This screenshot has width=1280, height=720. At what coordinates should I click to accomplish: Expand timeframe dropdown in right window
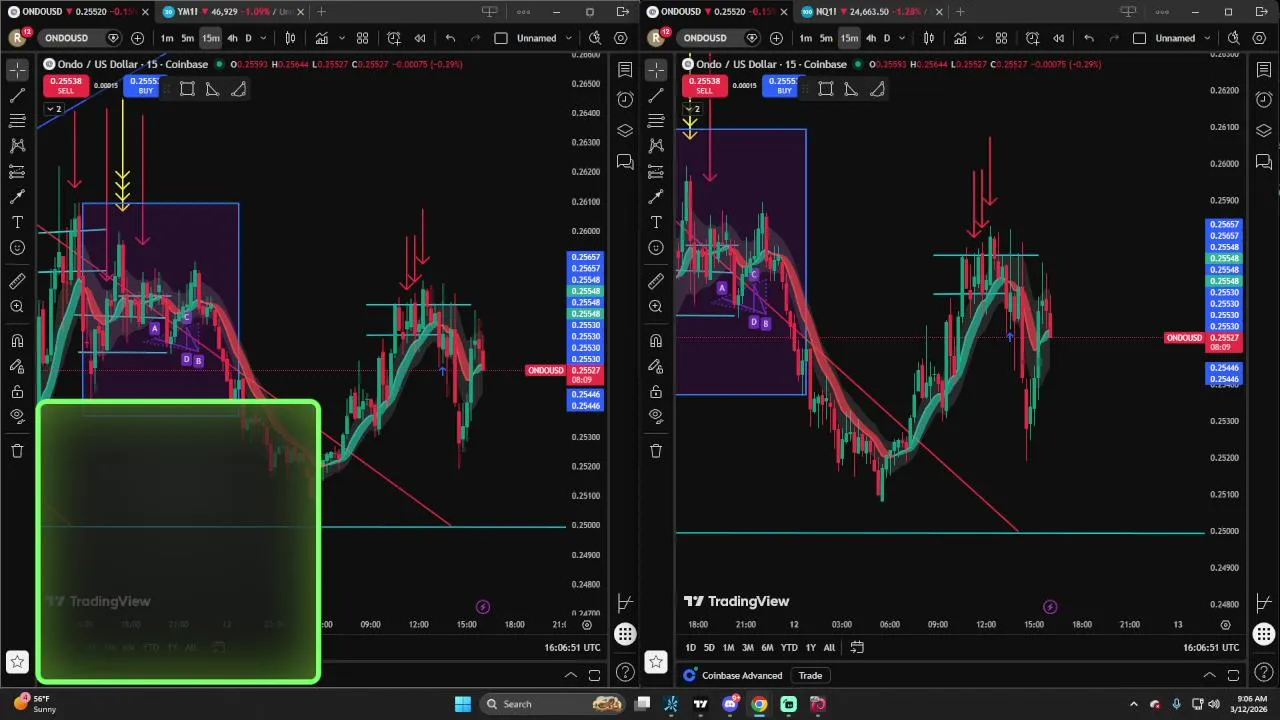coord(903,38)
